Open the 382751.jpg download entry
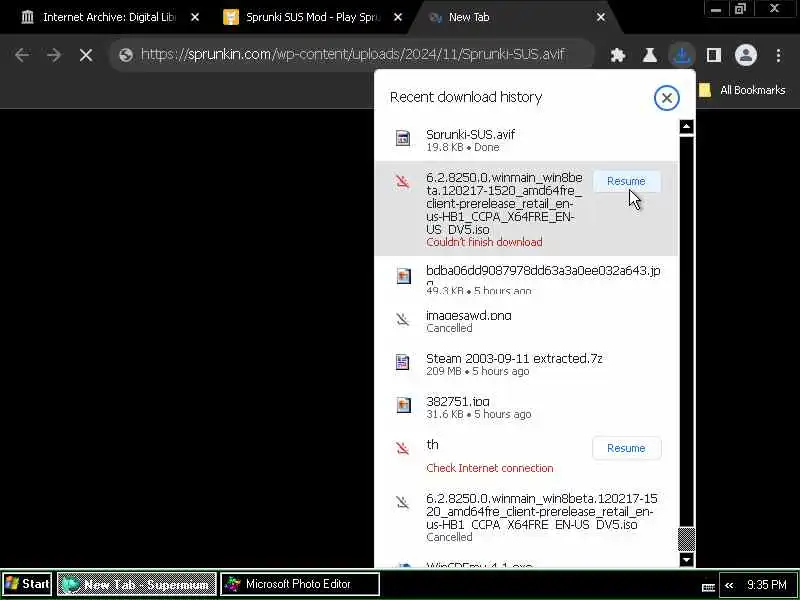800x600 pixels. point(526,407)
